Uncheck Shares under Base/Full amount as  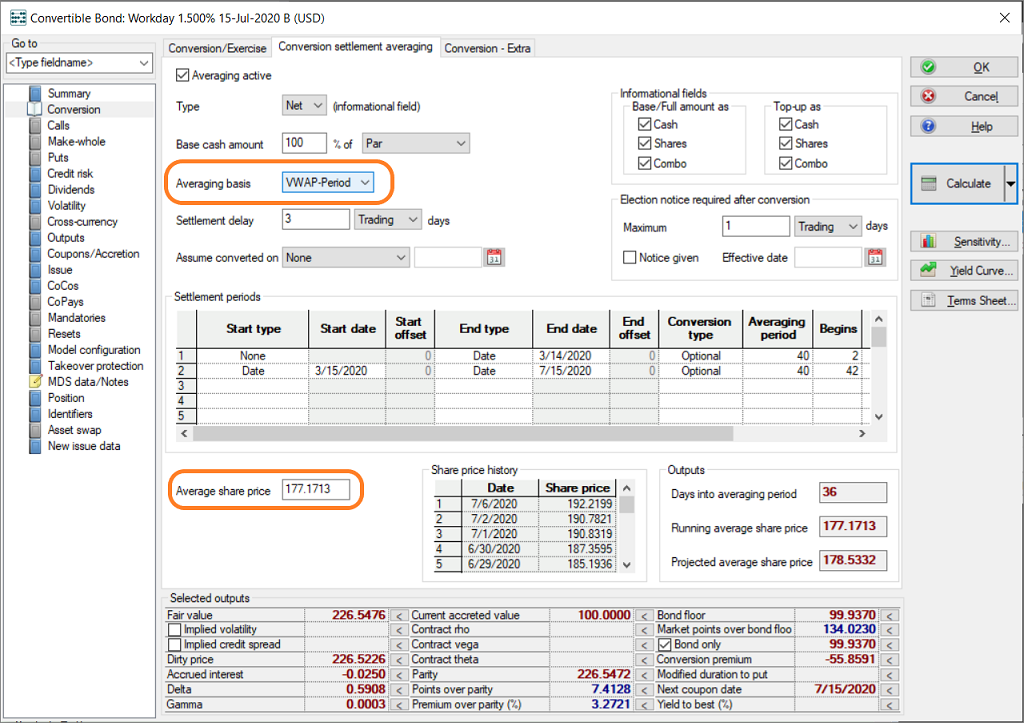click(x=645, y=143)
